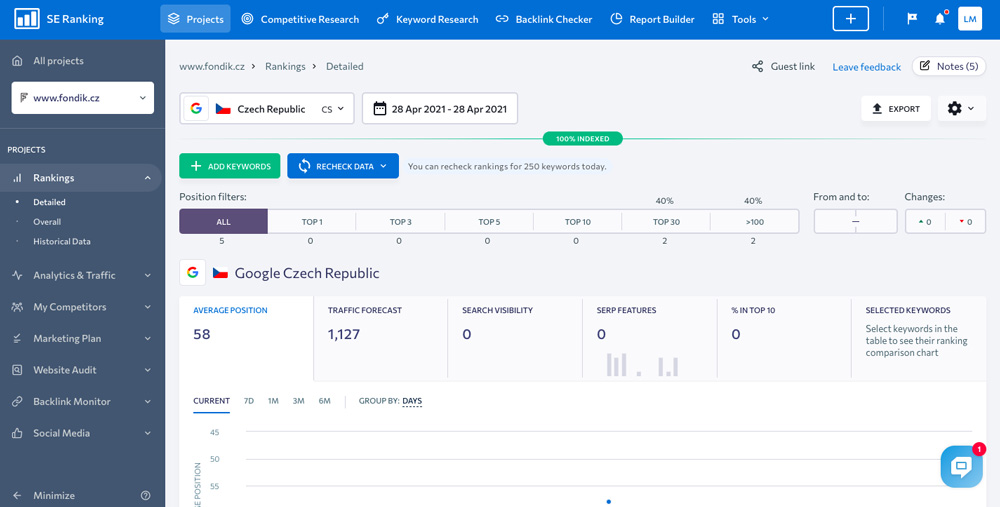Select AVERAGE POSITION metric card
The width and height of the screenshot is (1000, 507).
[x=246, y=338]
